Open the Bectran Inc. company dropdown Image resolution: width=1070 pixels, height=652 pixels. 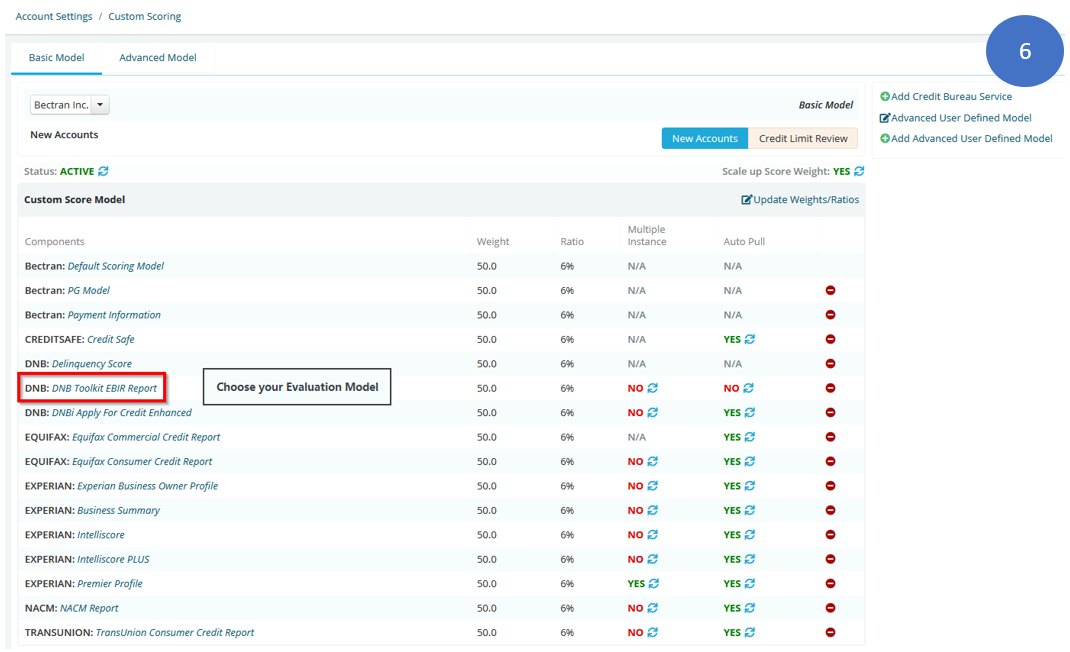point(70,104)
